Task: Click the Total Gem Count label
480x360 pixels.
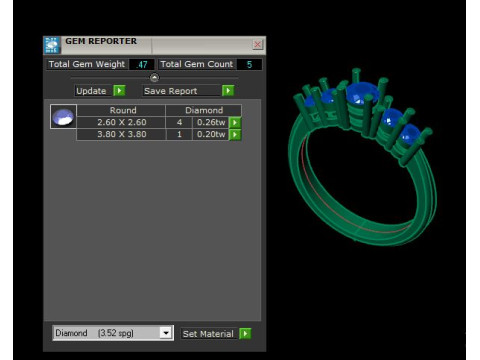Action: (x=197, y=64)
